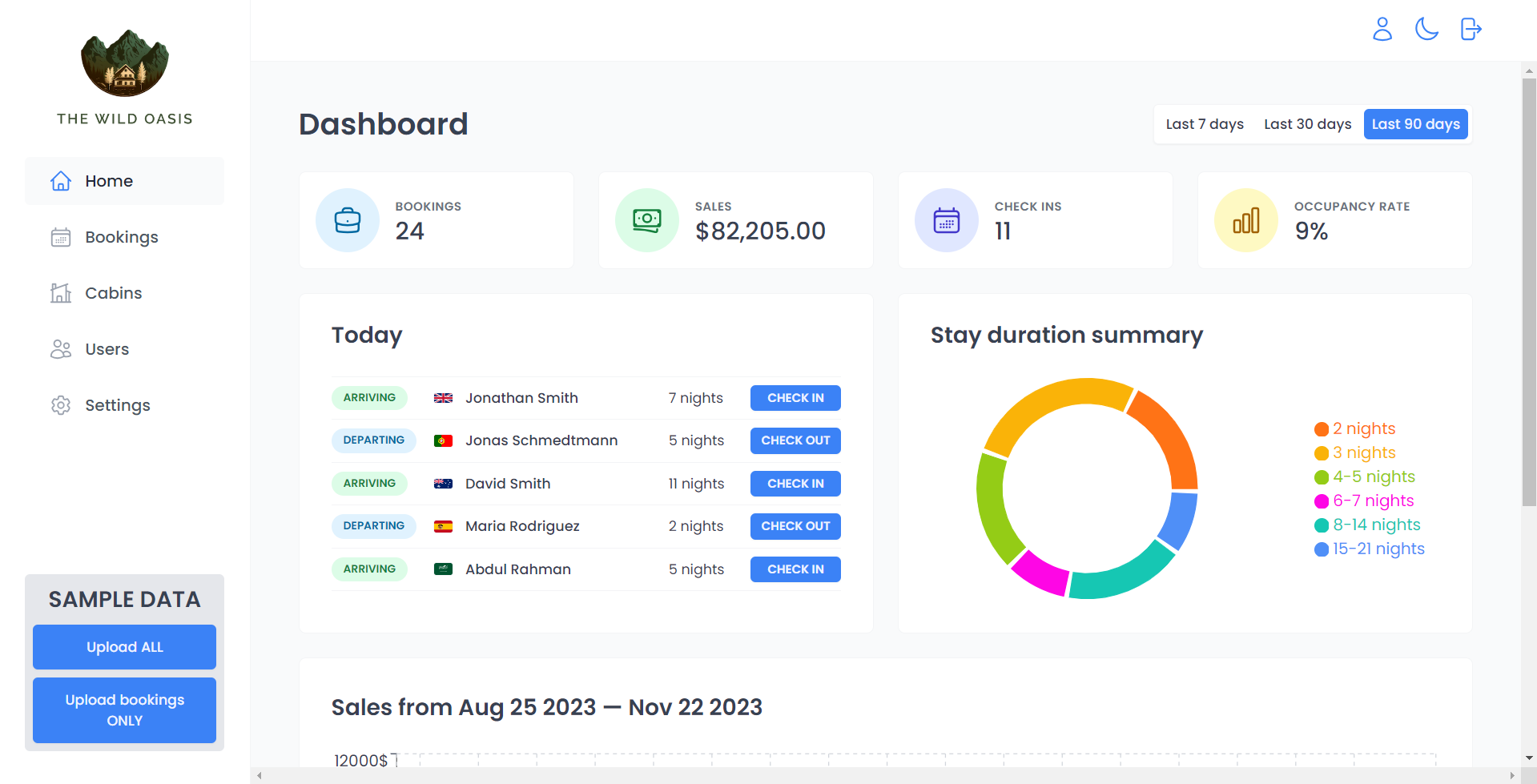
Task: Click the Cabins building icon in sidebar
Action: click(x=61, y=293)
